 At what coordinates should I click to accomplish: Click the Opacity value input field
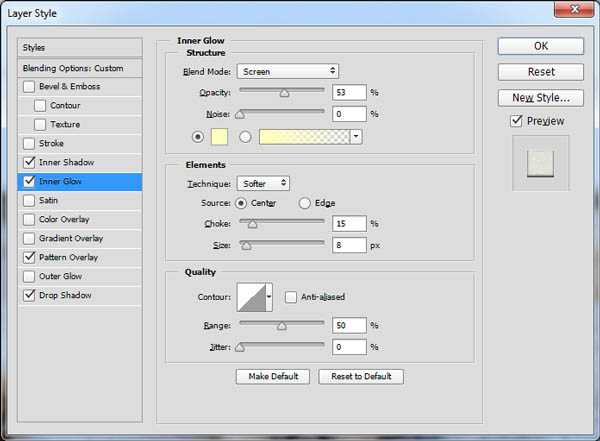pos(350,92)
